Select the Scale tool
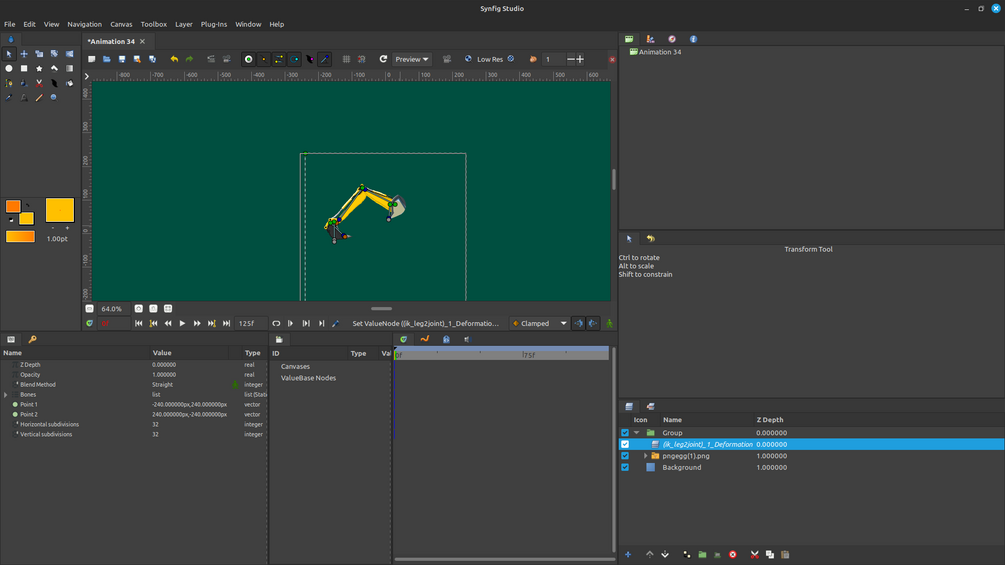The height and width of the screenshot is (565, 1005). click(x=39, y=54)
